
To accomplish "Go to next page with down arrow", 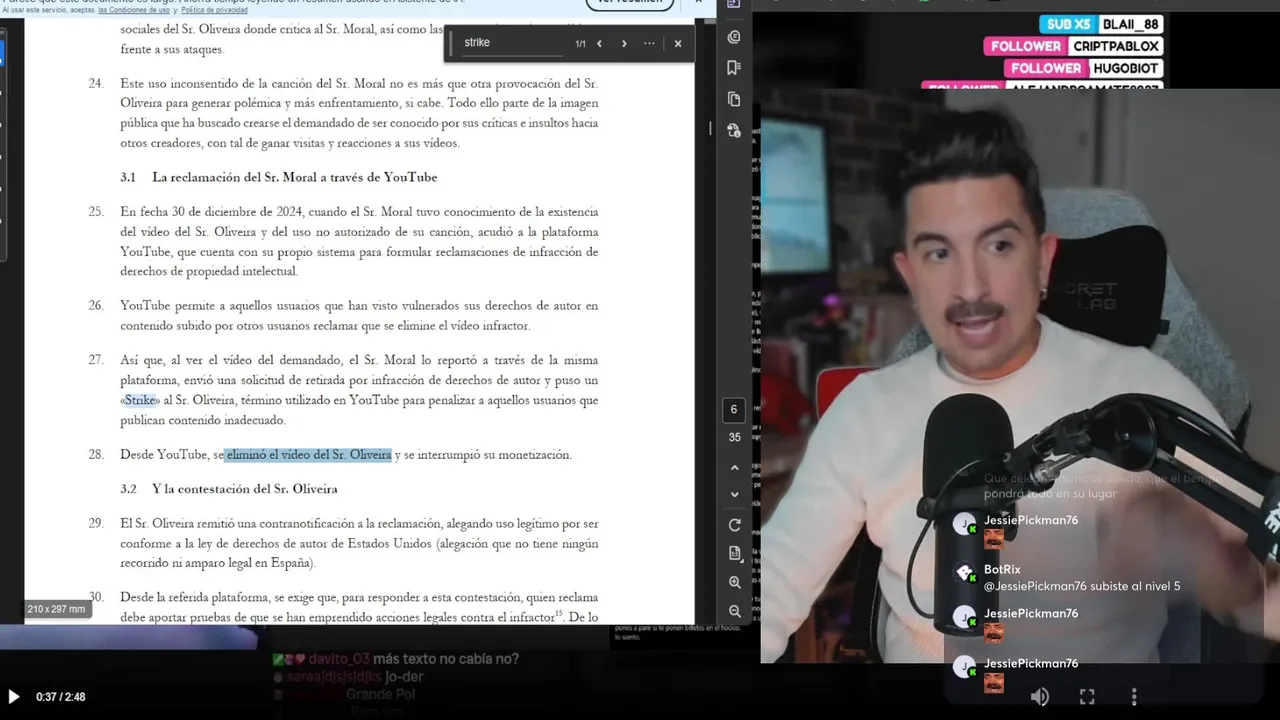I will point(734,494).
